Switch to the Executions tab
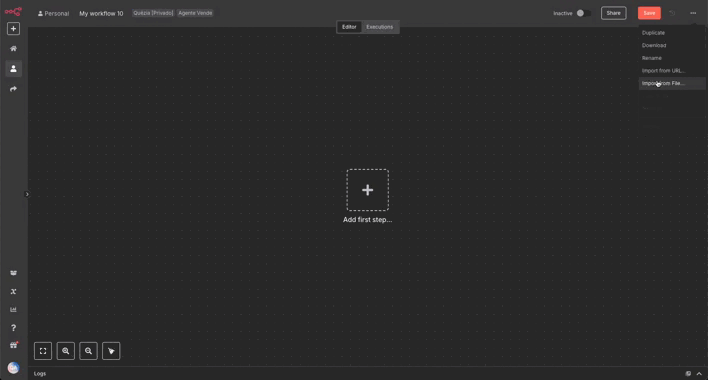Viewport: 708px width, 380px height. [x=379, y=27]
